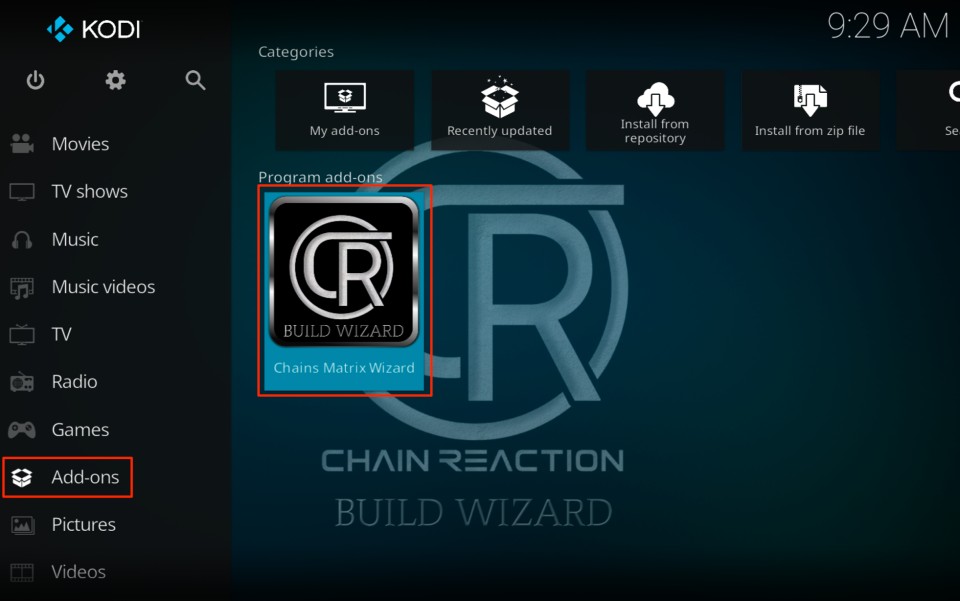Go to TV shows section

point(90,192)
